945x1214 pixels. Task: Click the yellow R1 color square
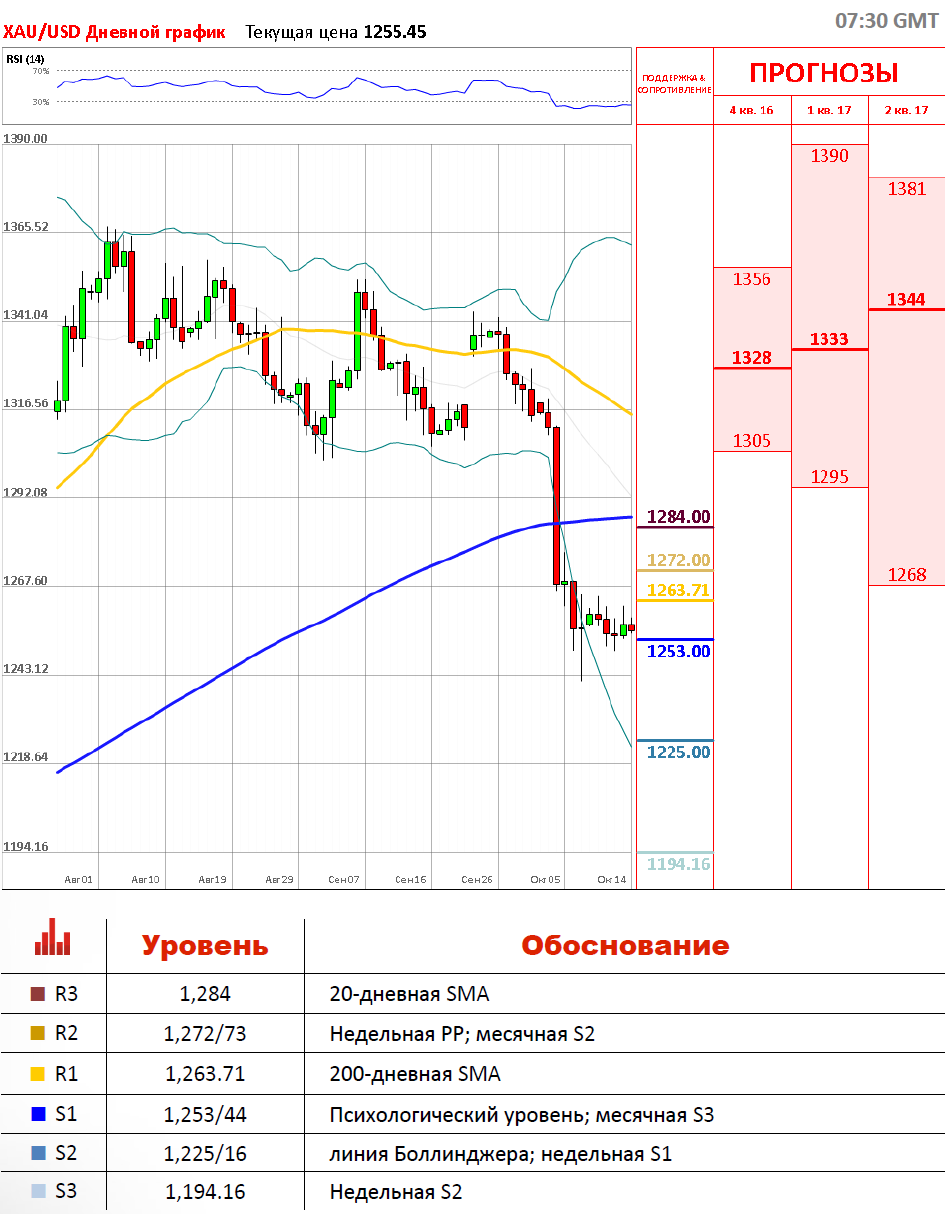click(x=38, y=1074)
